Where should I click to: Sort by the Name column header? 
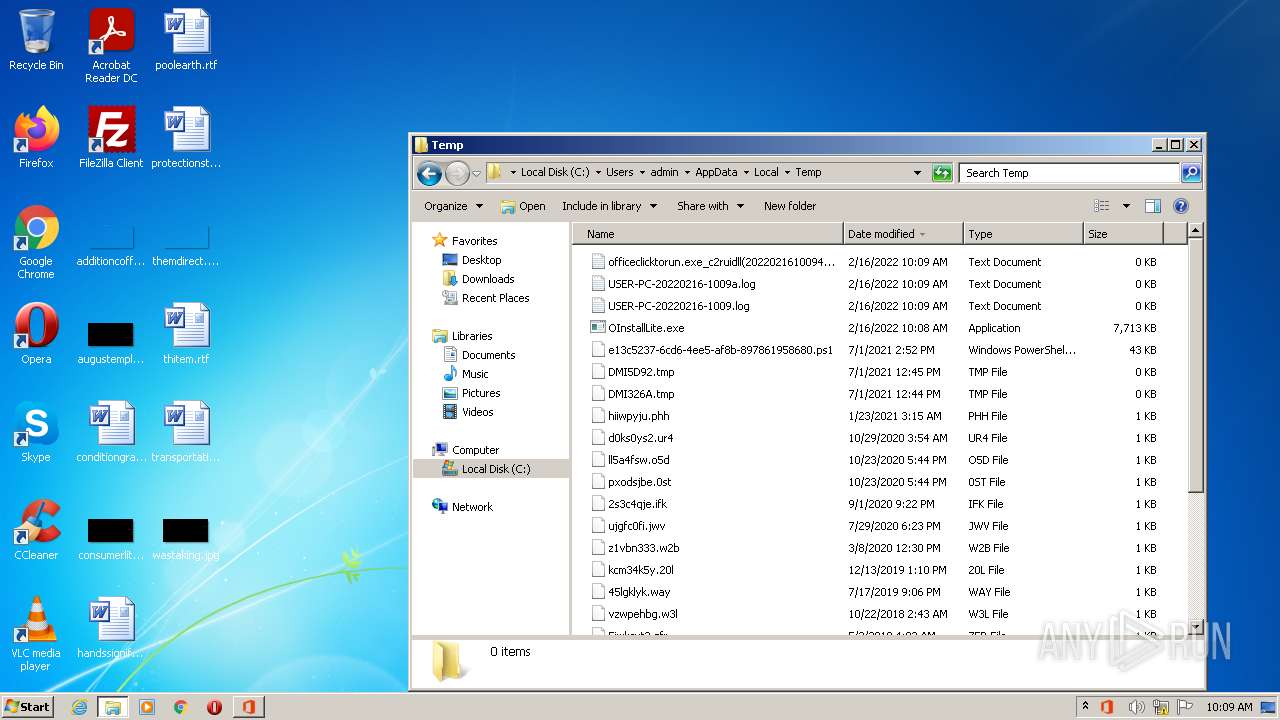(x=710, y=234)
